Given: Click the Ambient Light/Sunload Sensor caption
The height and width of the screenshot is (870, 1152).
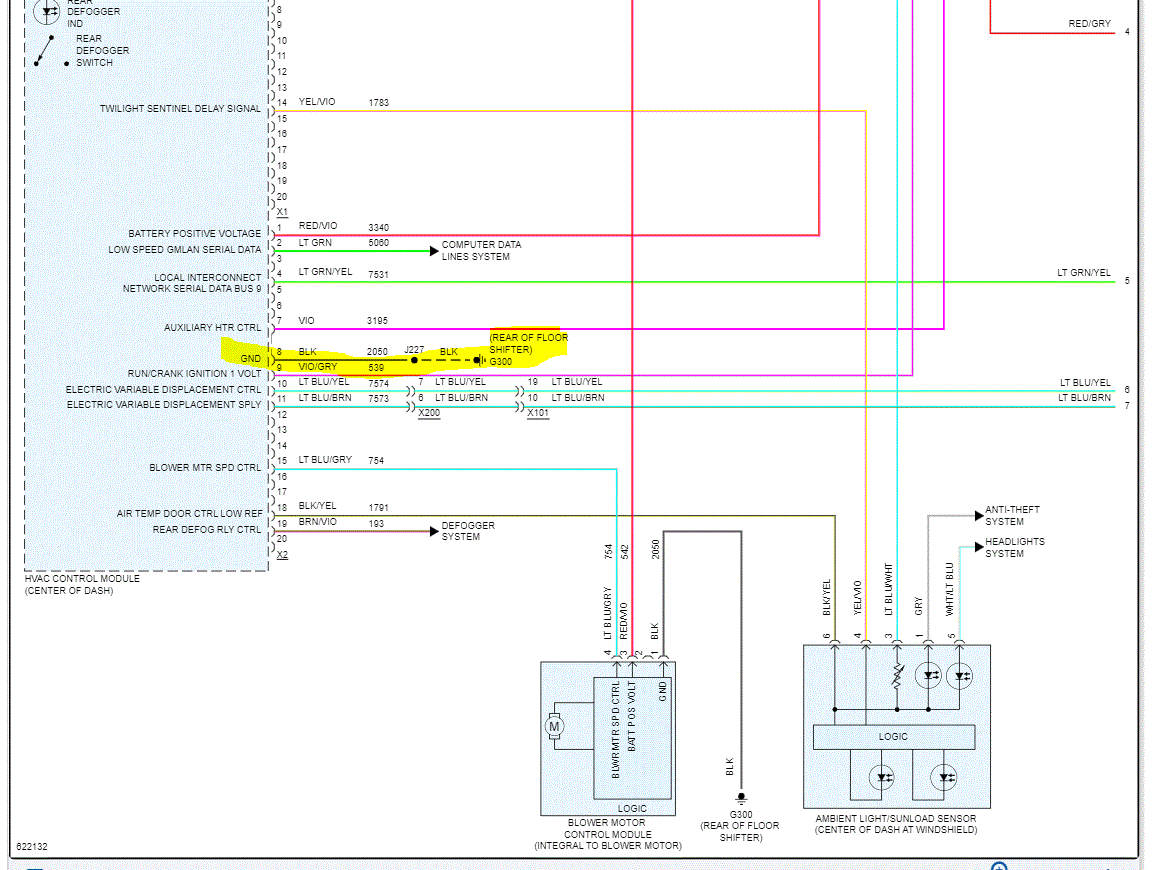Looking at the screenshot, I should (x=895, y=823).
